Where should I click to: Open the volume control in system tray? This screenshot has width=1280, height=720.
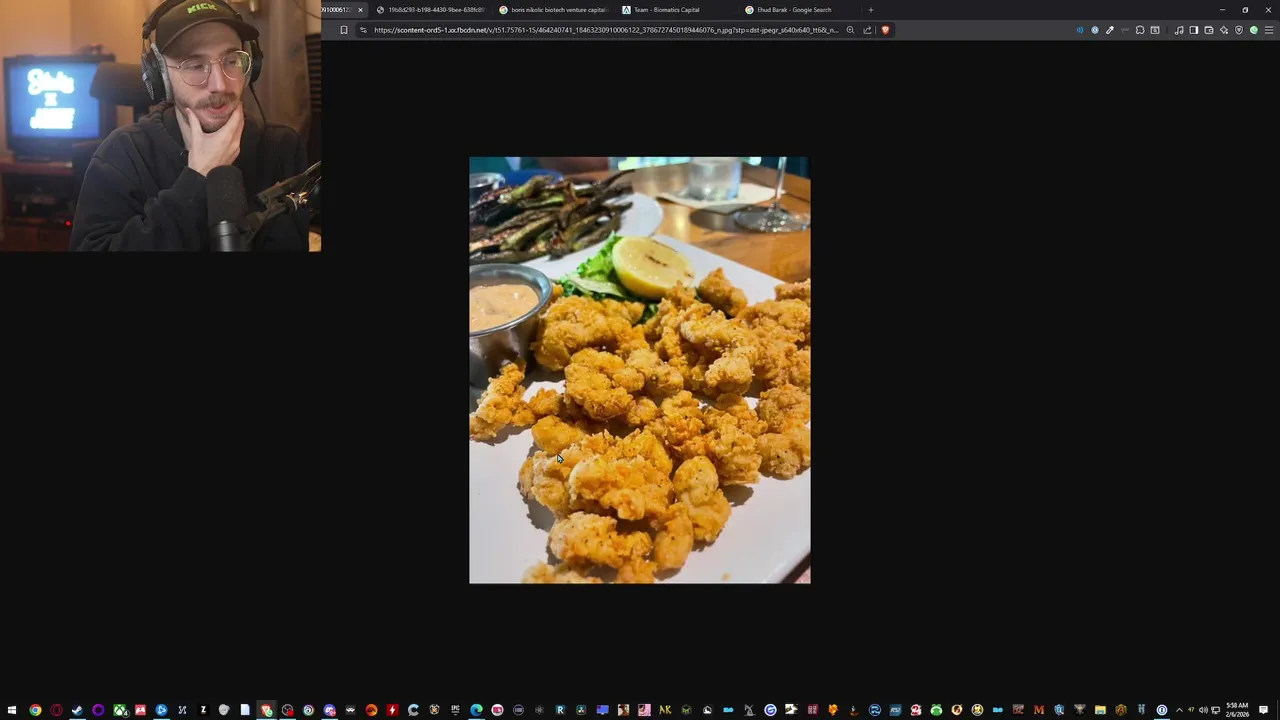(1203, 710)
